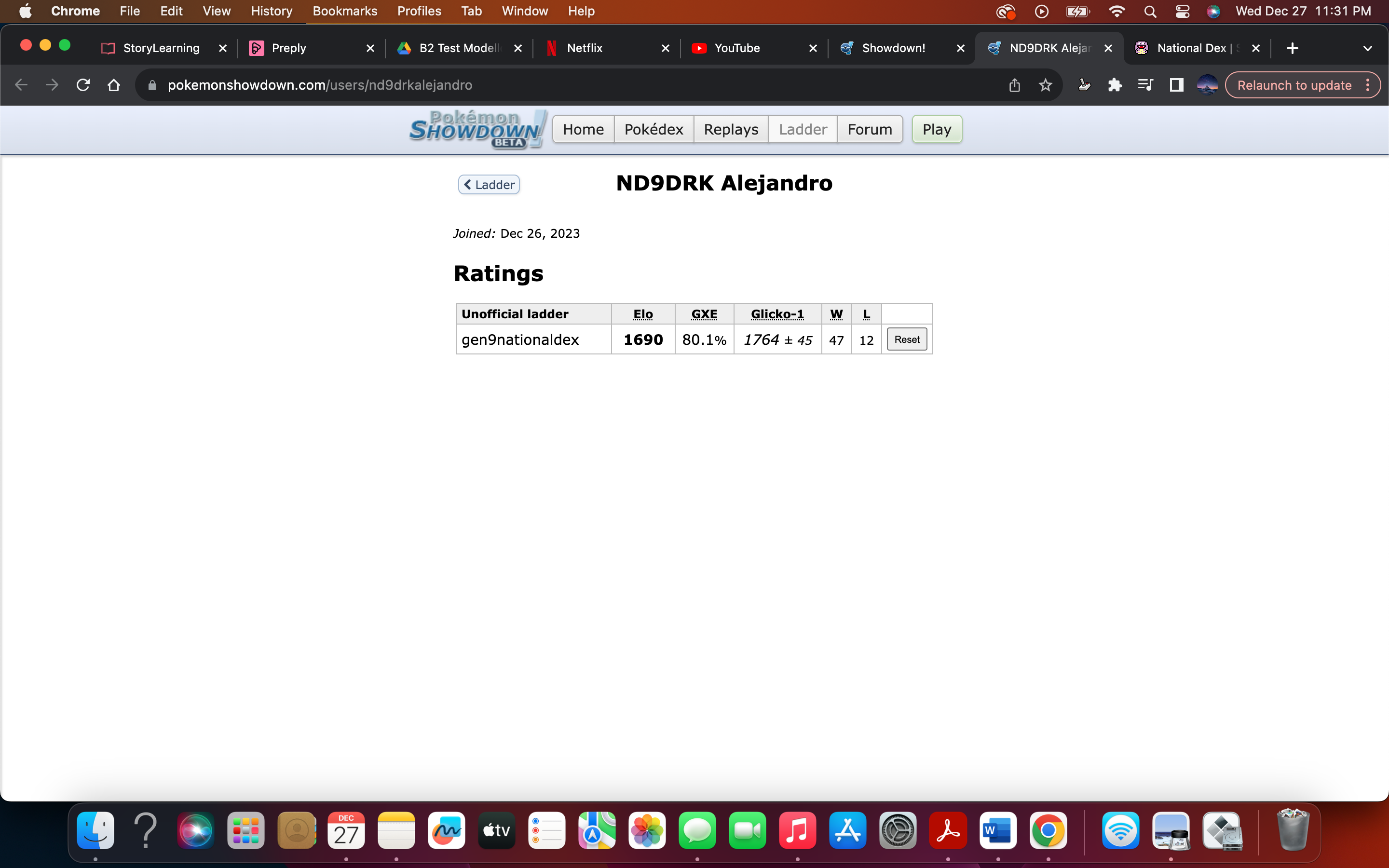This screenshot has height=868, width=1389.
Task: Open Music app in the dock
Action: point(797,830)
